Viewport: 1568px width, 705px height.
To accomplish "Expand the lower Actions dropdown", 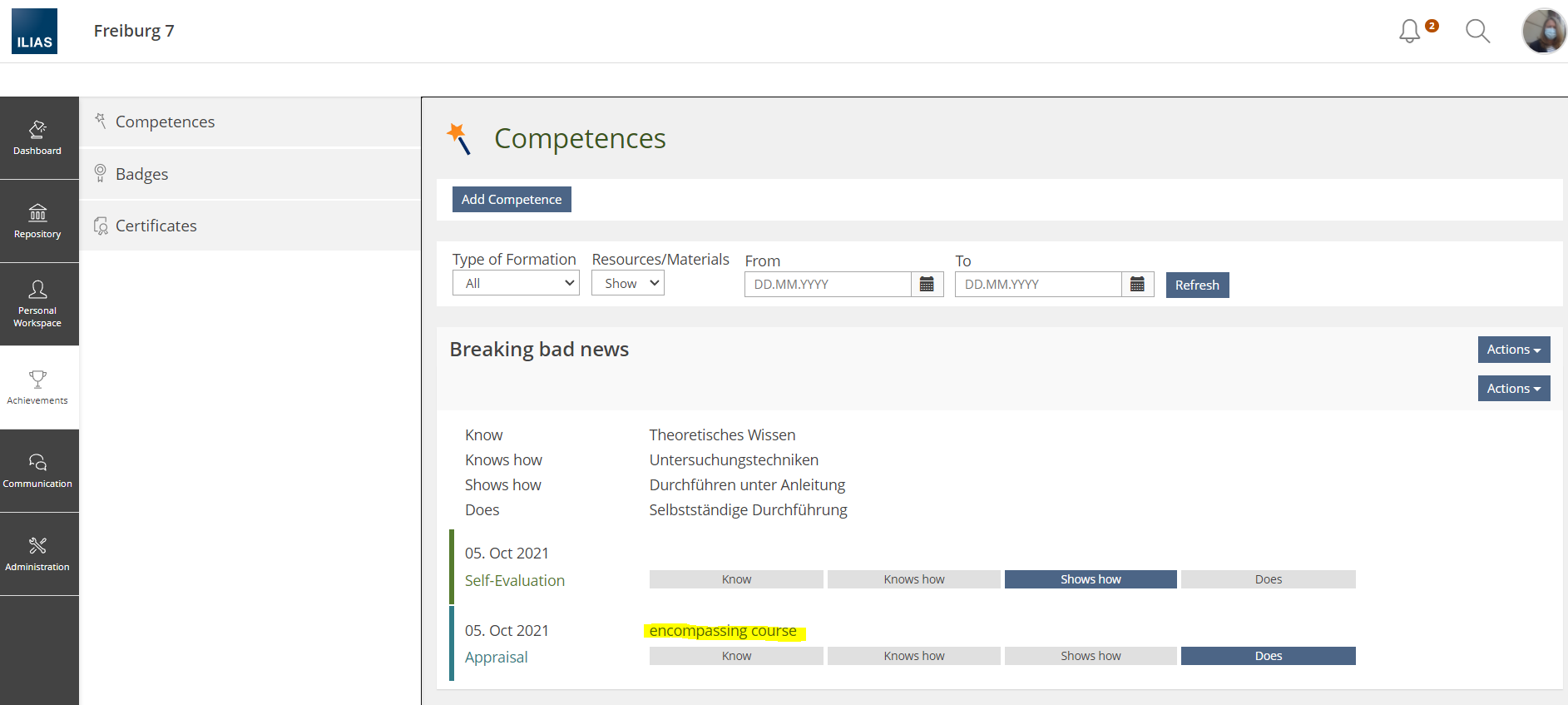I will coord(1513,389).
